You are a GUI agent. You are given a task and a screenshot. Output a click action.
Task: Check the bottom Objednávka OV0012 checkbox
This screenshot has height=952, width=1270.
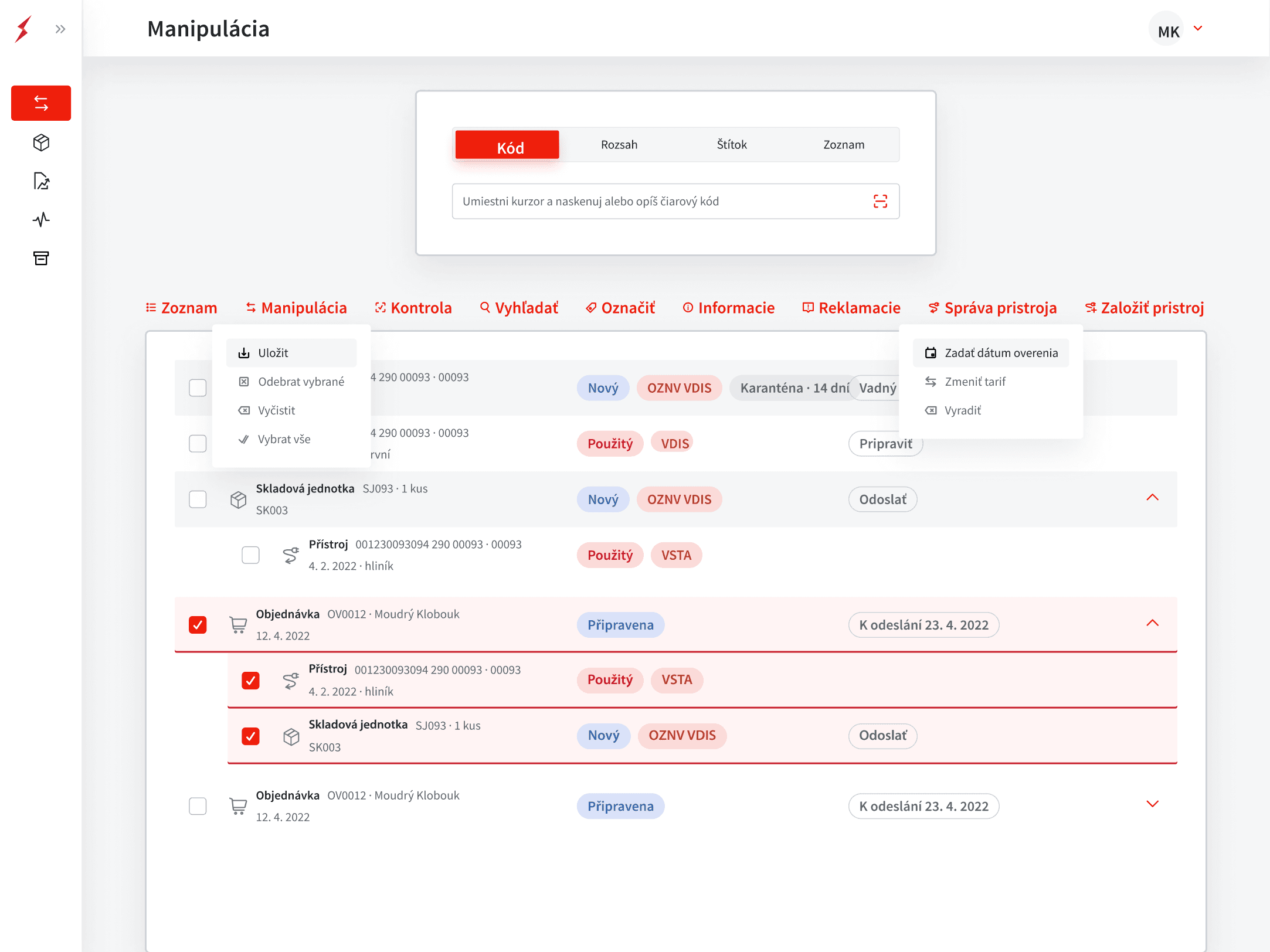coord(198,806)
